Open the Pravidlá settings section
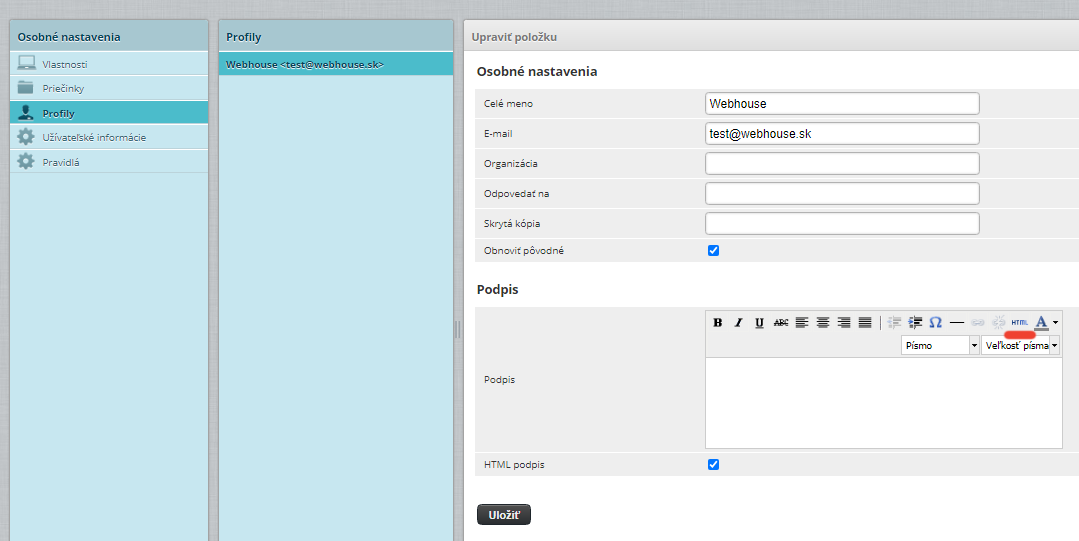1079x541 pixels. (61, 162)
